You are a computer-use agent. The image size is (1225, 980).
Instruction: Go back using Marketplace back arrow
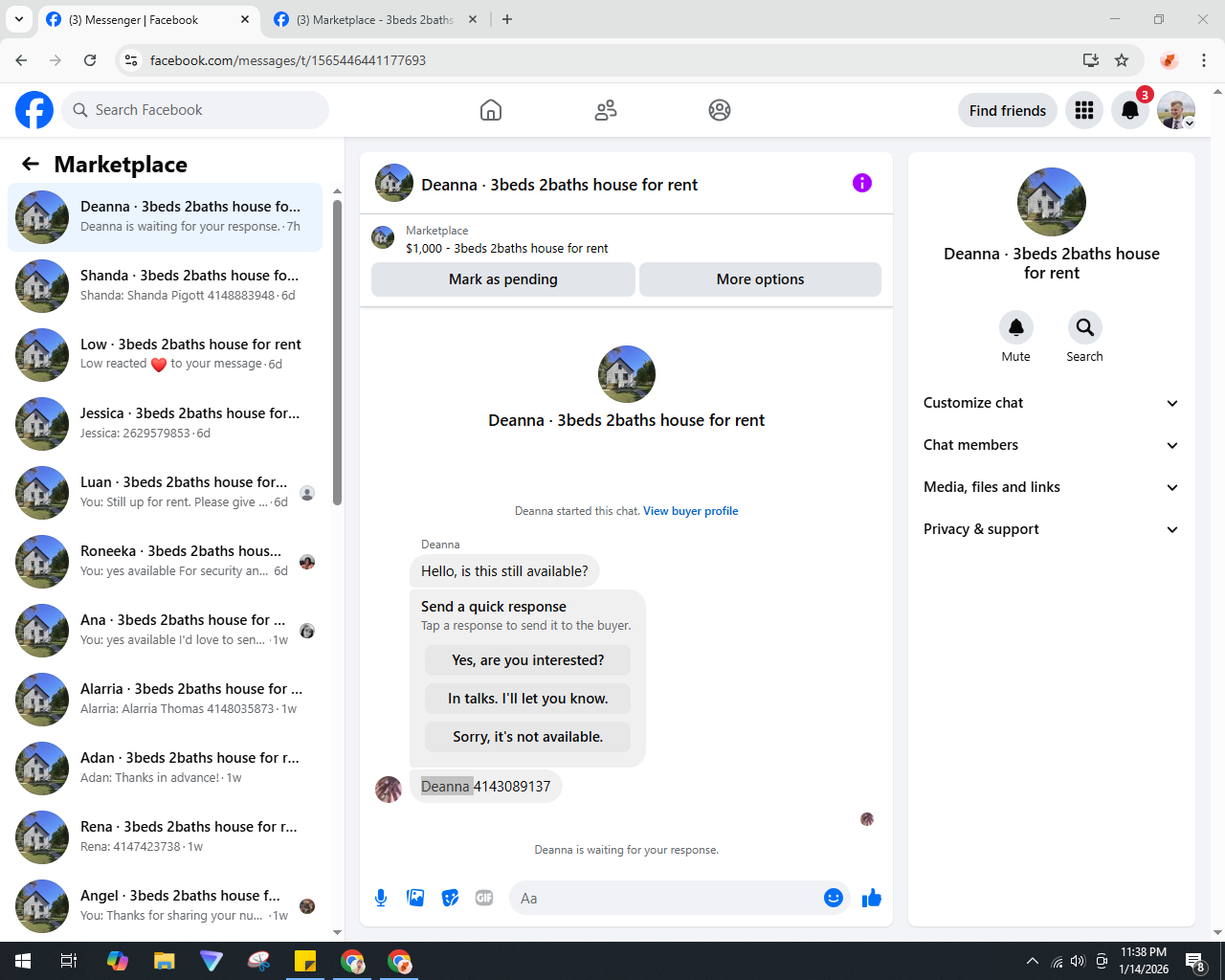coord(31,164)
